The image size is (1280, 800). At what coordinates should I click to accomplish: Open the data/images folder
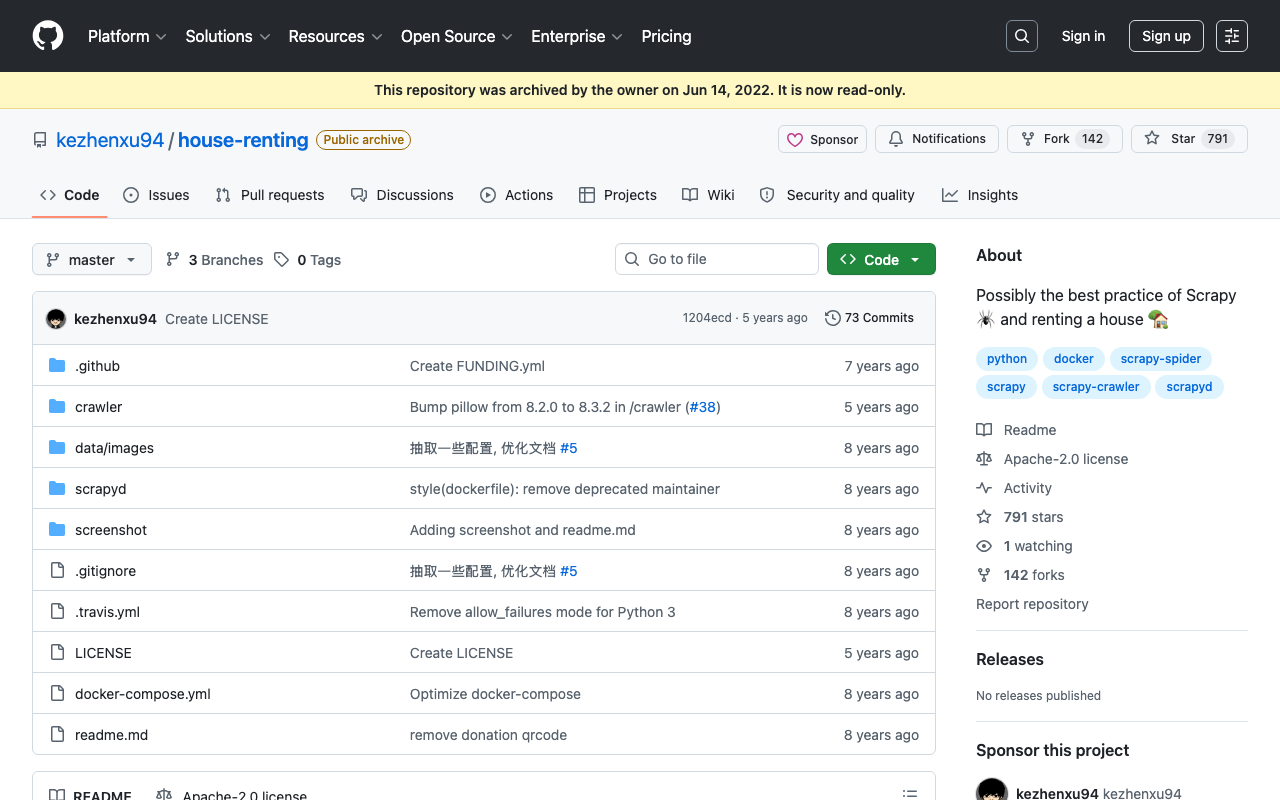pyautogui.click(x=114, y=448)
